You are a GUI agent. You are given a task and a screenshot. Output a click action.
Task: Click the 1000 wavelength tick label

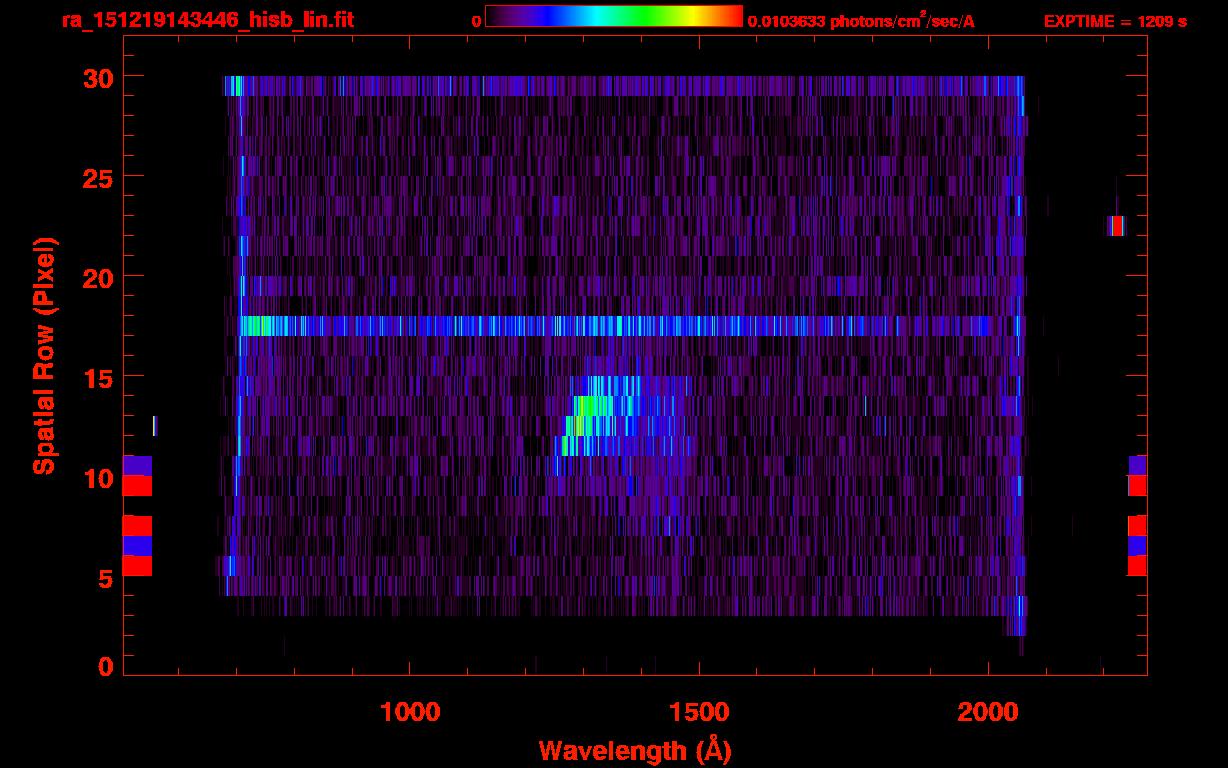click(410, 712)
